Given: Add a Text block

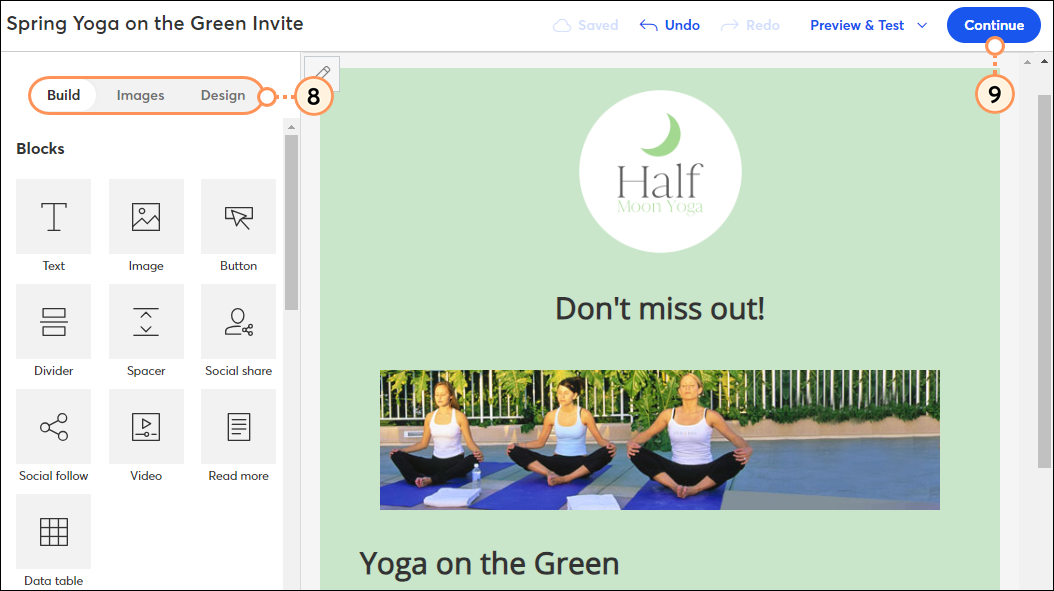Looking at the screenshot, I should 54,216.
